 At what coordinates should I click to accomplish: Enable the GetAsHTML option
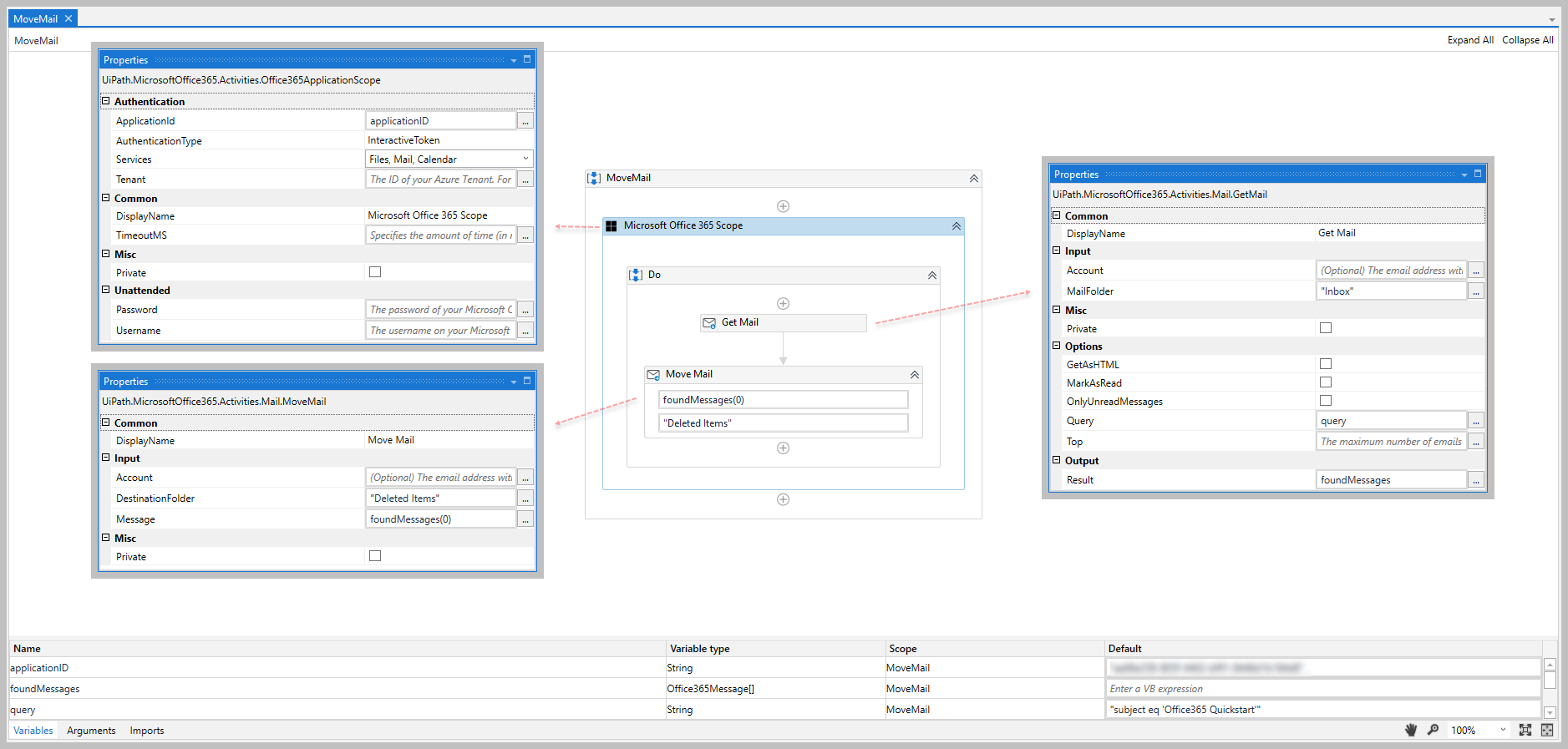(x=1326, y=364)
